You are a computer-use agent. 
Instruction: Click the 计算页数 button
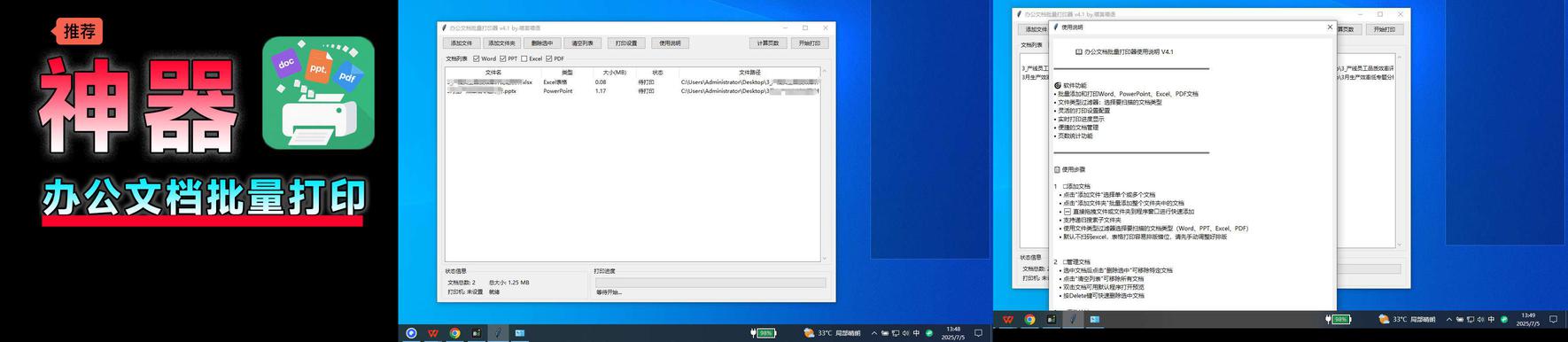point(768,43)
